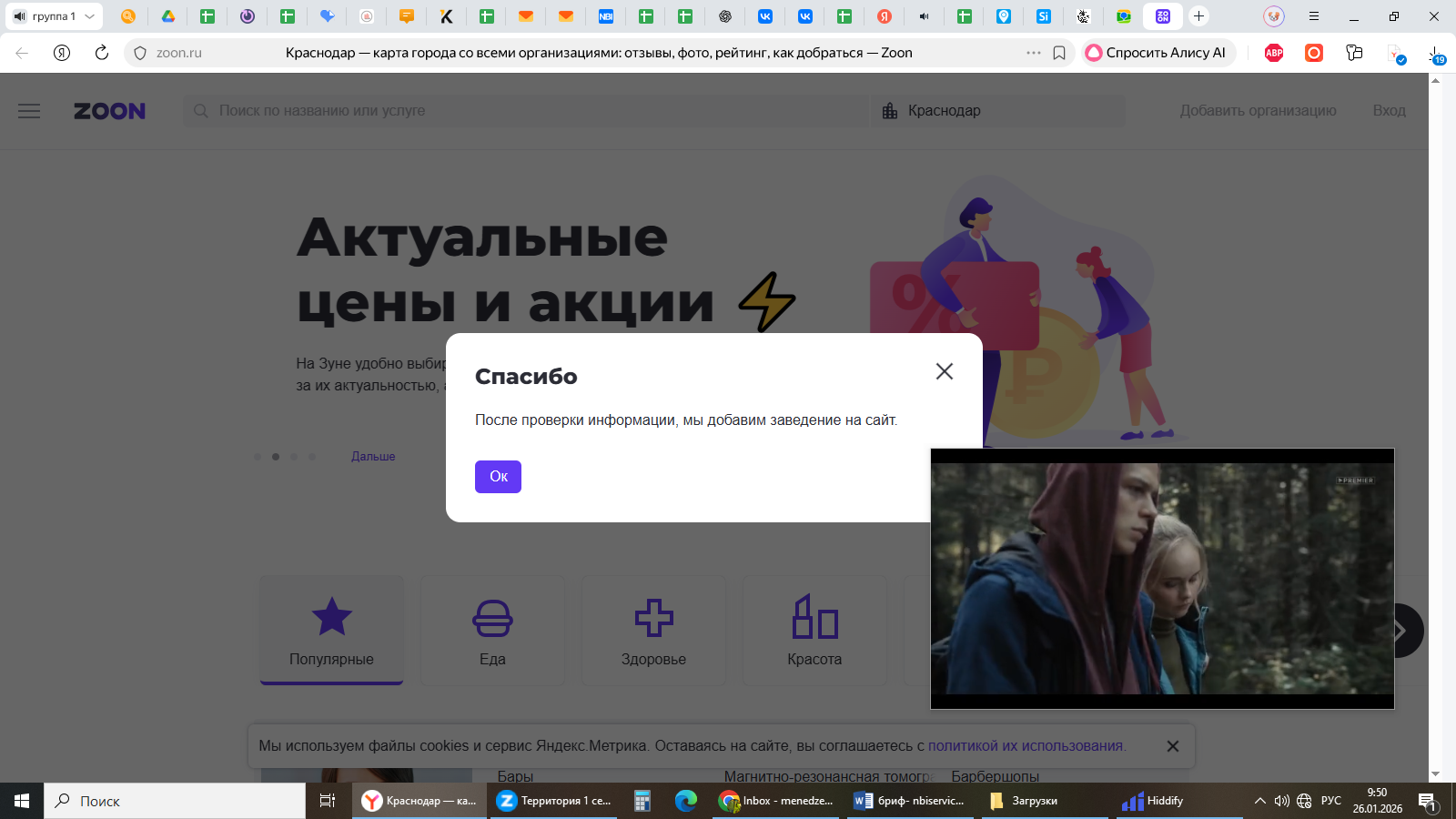Screen dimensions: 1456x819
Task: Switch to the purple power-icon browser tab
Action: (x=248, y=16)
